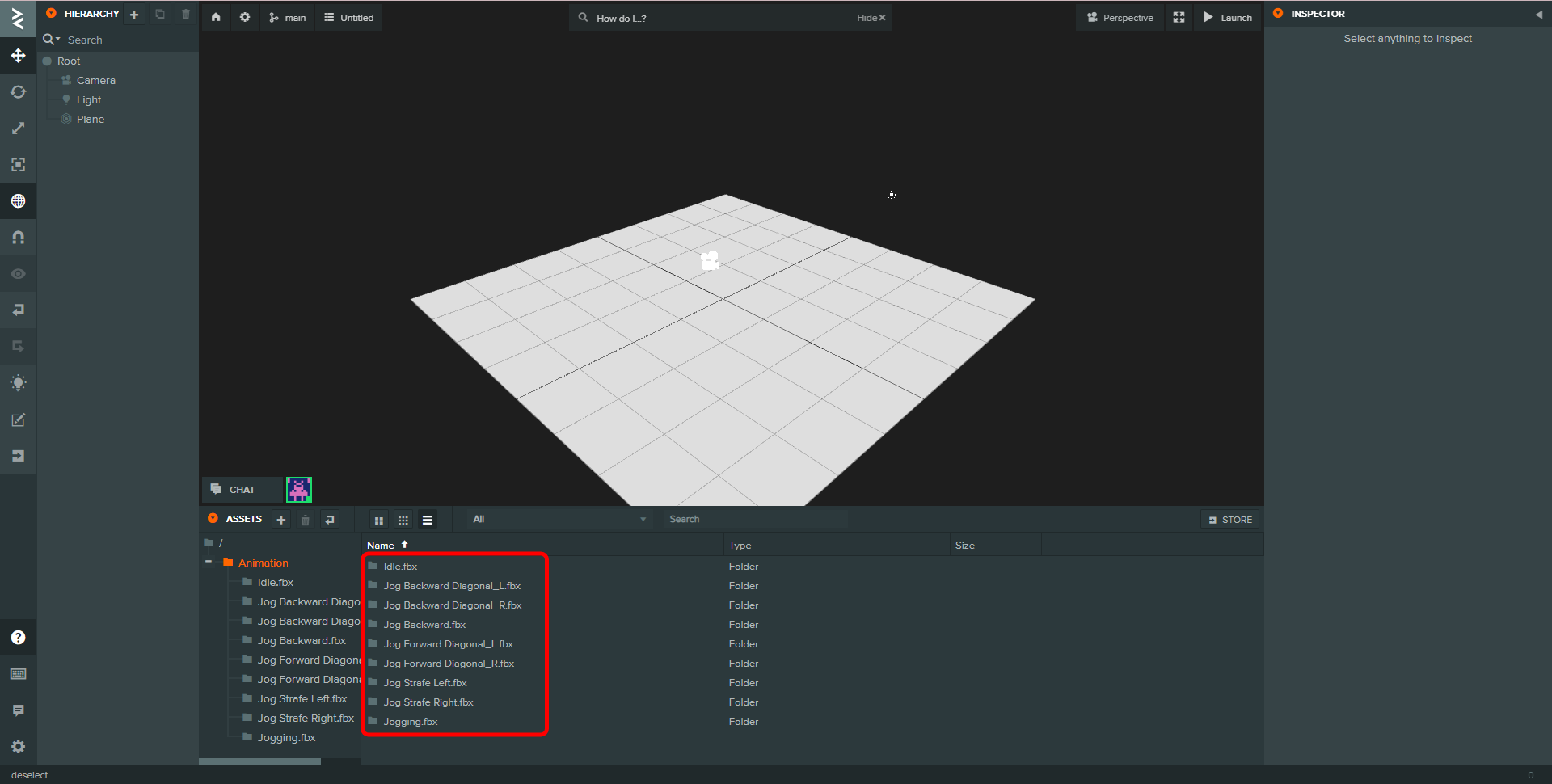This screenshot has height=784, width=1552.
Task: Toggle world/local coordinate space globe
Action: [x=18, y=201]
